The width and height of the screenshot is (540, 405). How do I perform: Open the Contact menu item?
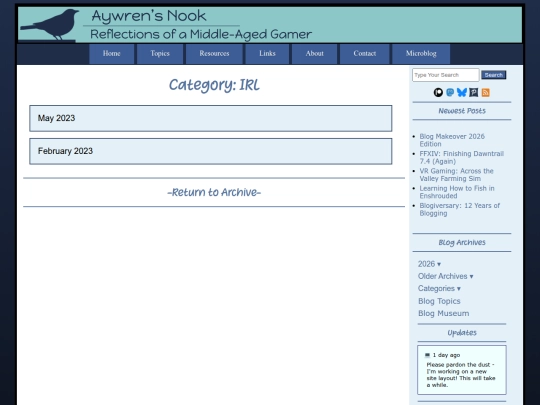365,54
